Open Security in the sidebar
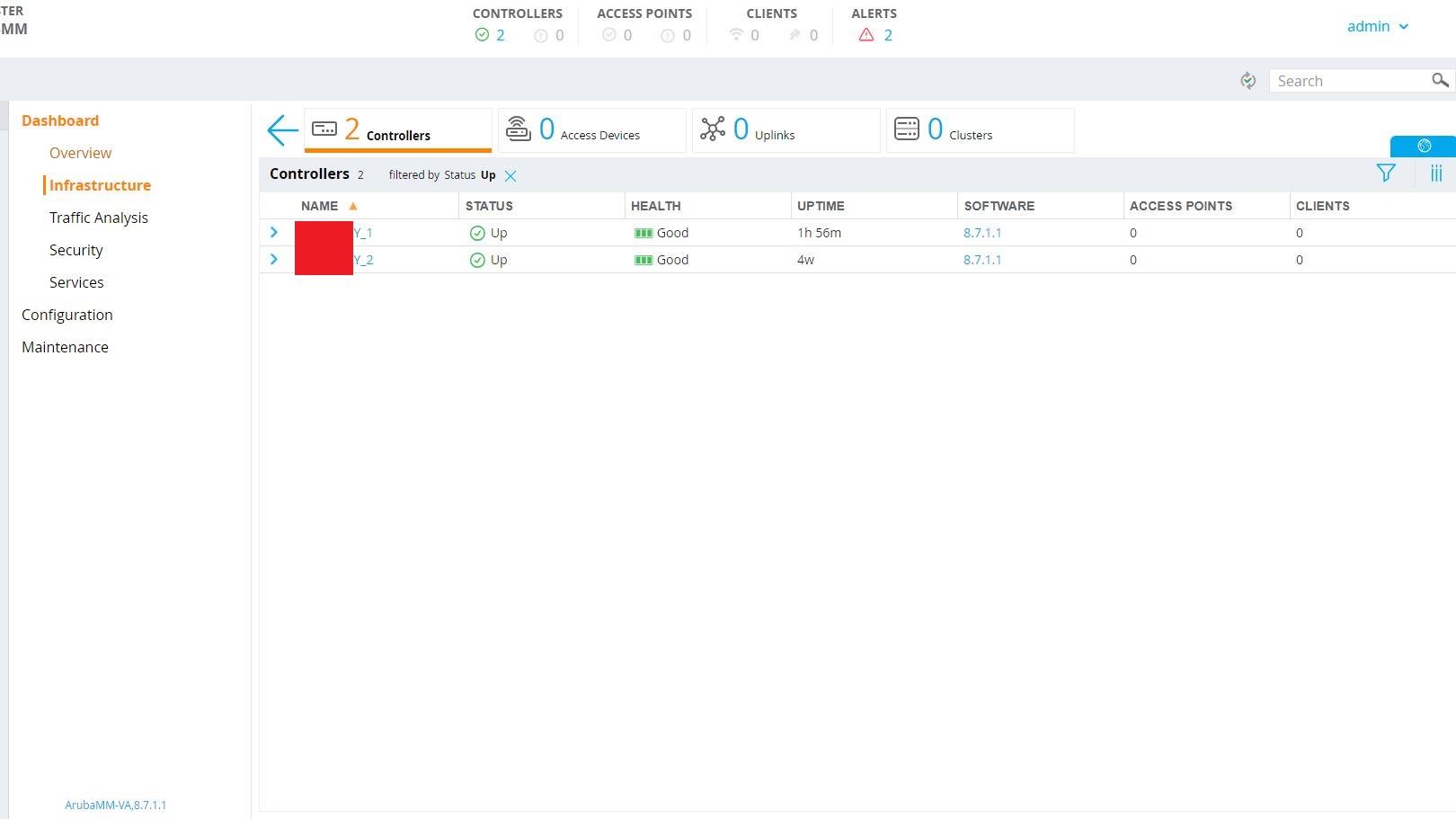1456x819 pixels. coord(75,250)
